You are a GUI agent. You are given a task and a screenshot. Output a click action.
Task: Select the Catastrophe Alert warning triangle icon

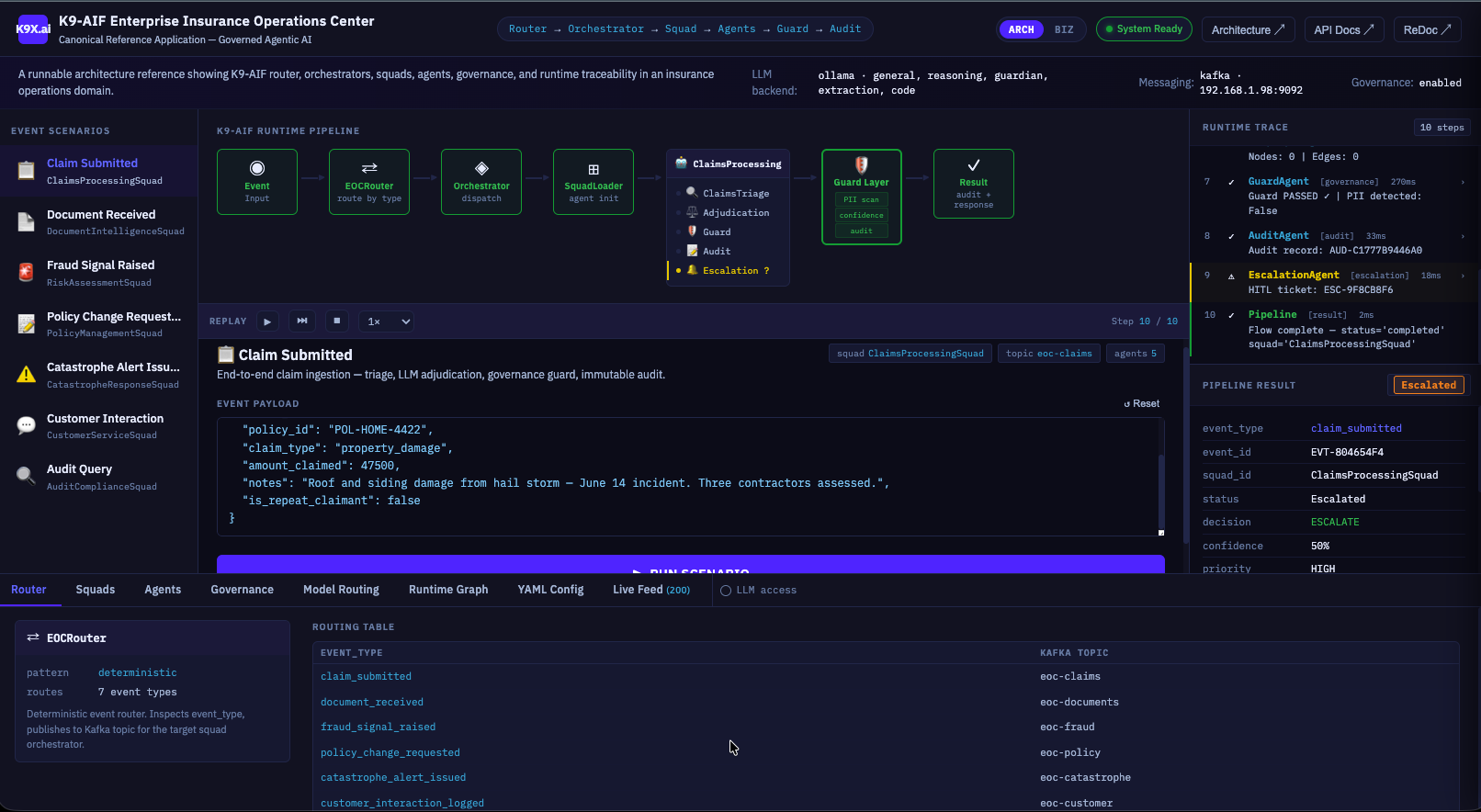(27, 374)
